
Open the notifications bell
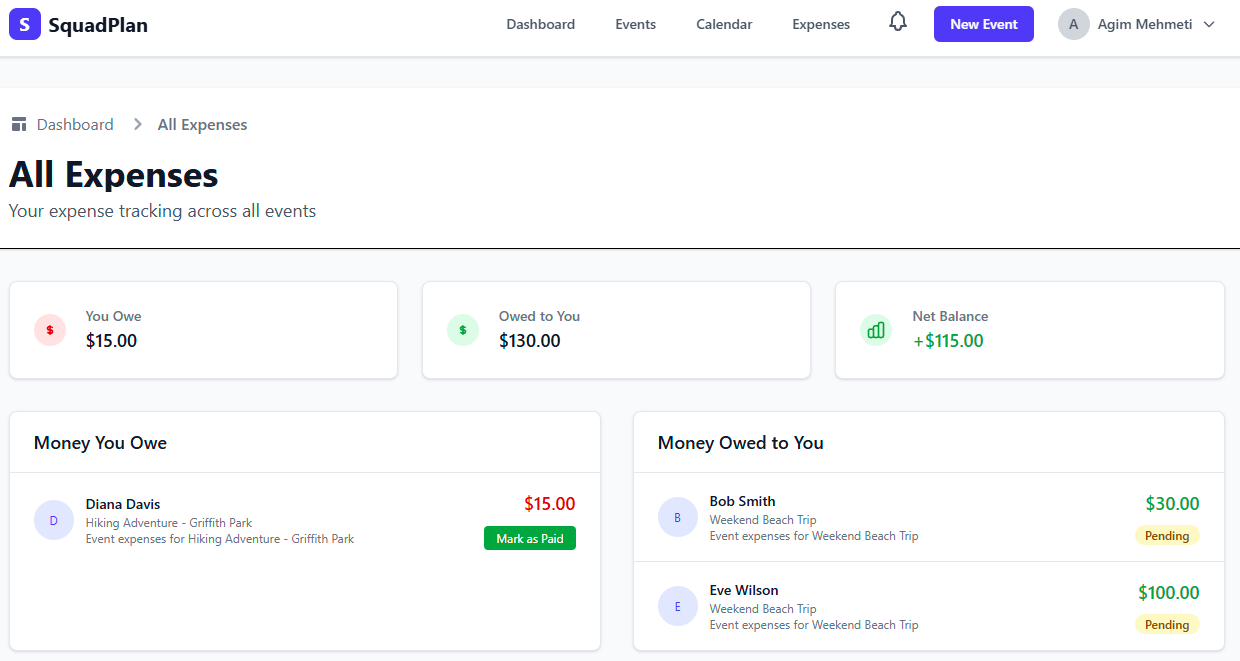[898, 22]
